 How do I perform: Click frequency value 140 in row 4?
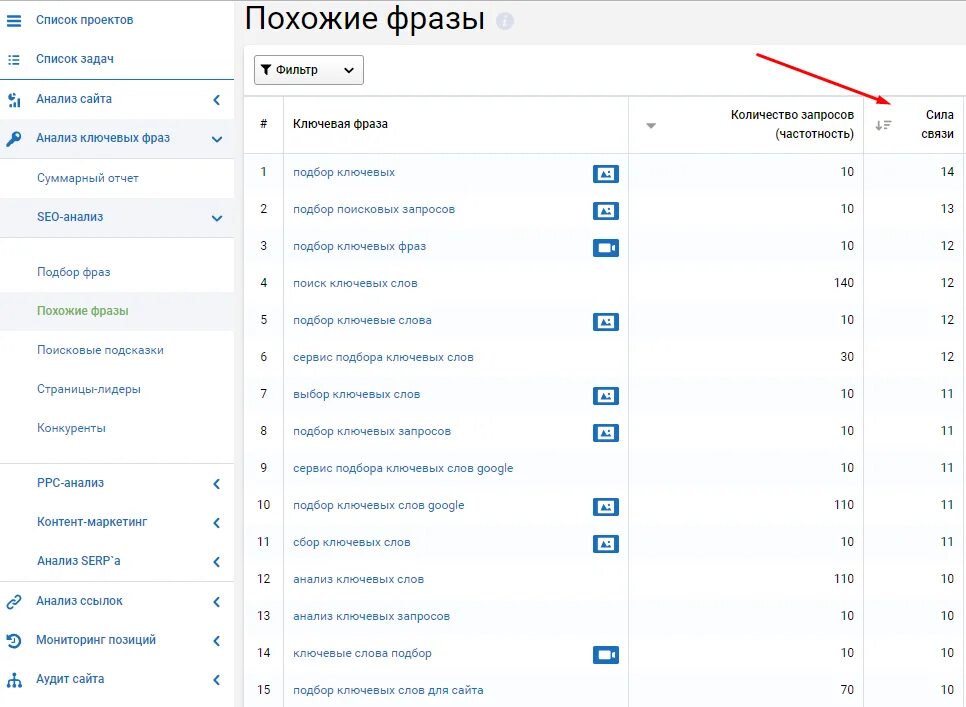[x=844, y=283]
